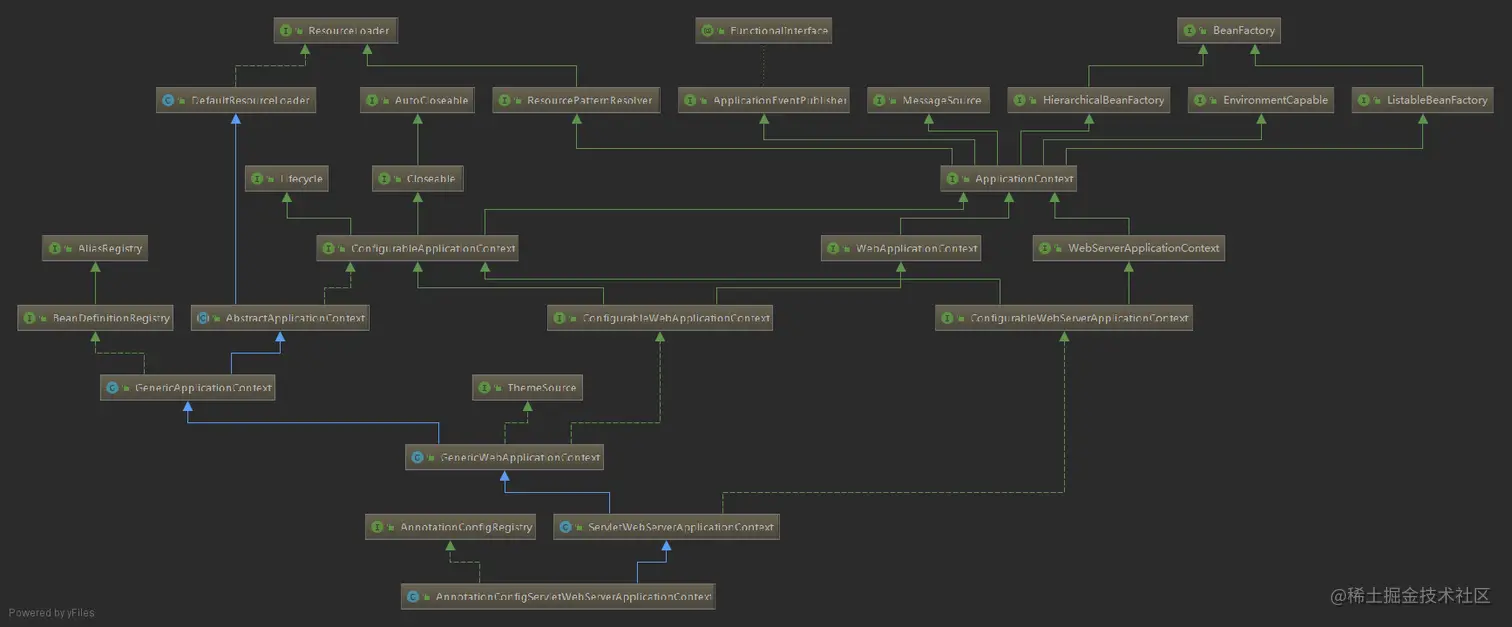The height and width of the screenshot is (627, 1512).
Task: Click the class icon on DefaultResourceLoader node
Action: tap(167, 100)
